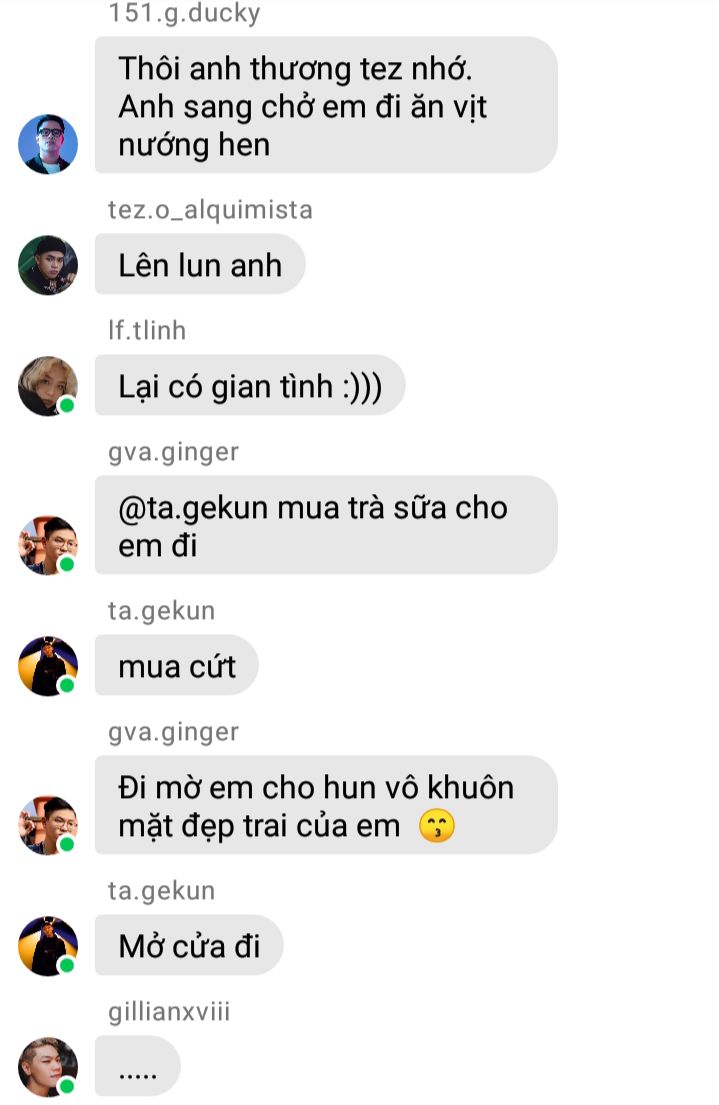Open 151.g.ducky's profile avatar
719x1105 pixels.
point(48,144)
